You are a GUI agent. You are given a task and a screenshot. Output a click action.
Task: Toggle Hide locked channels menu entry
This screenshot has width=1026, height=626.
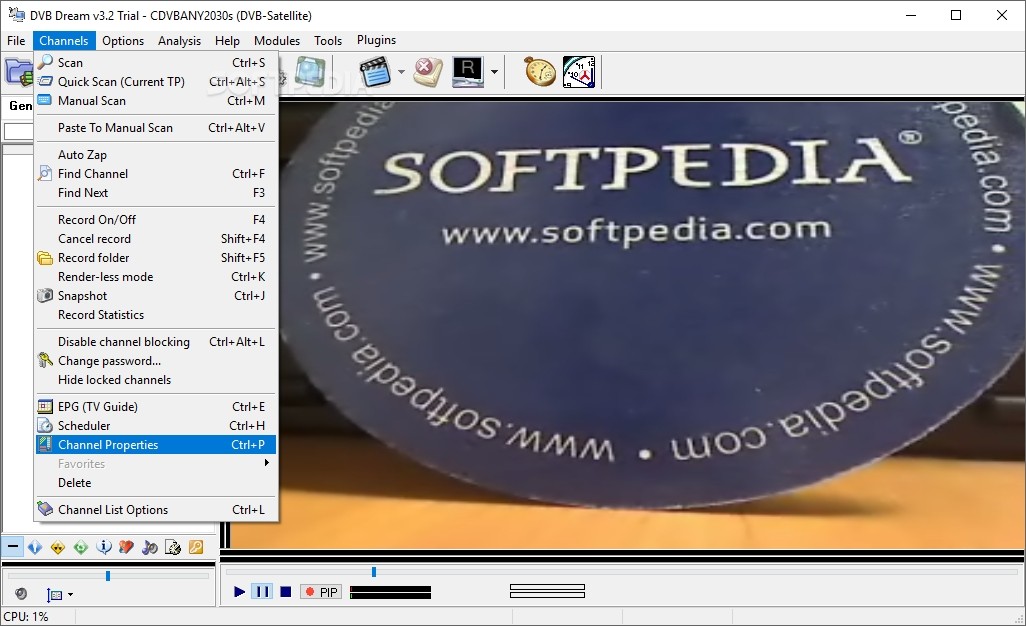click(x=156, y=380)
